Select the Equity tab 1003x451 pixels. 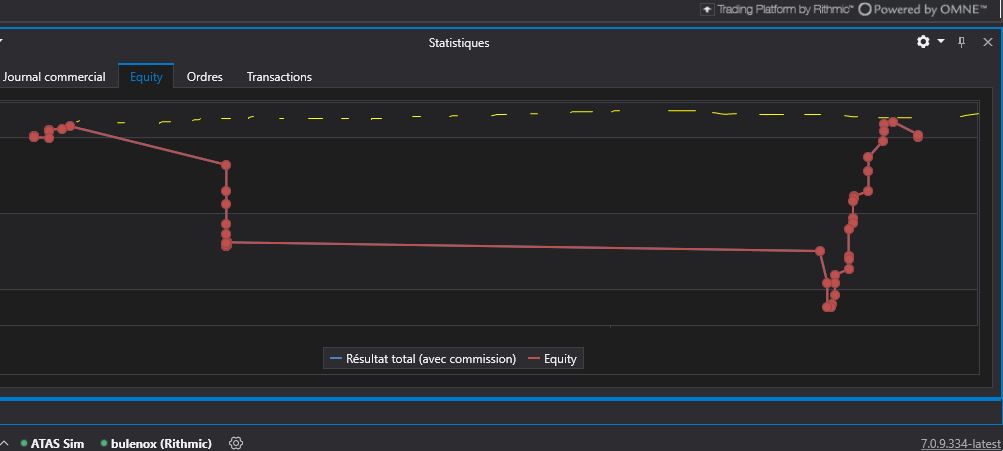click(x=146, y=77)
